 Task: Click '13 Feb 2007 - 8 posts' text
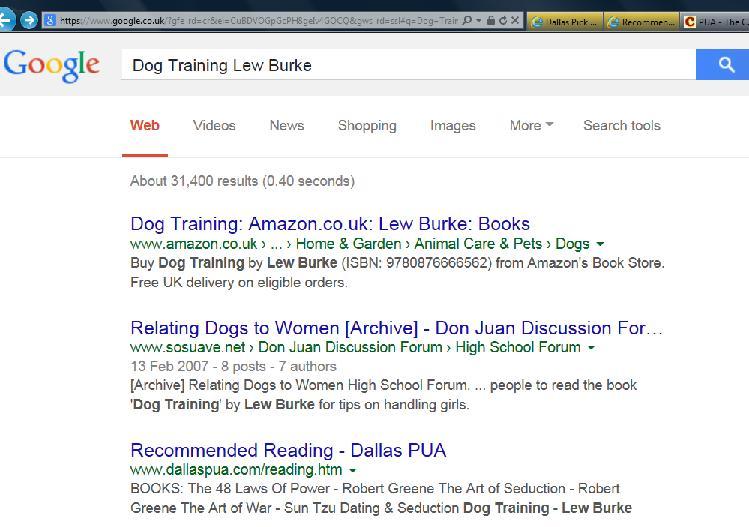[x=198, y=366]
